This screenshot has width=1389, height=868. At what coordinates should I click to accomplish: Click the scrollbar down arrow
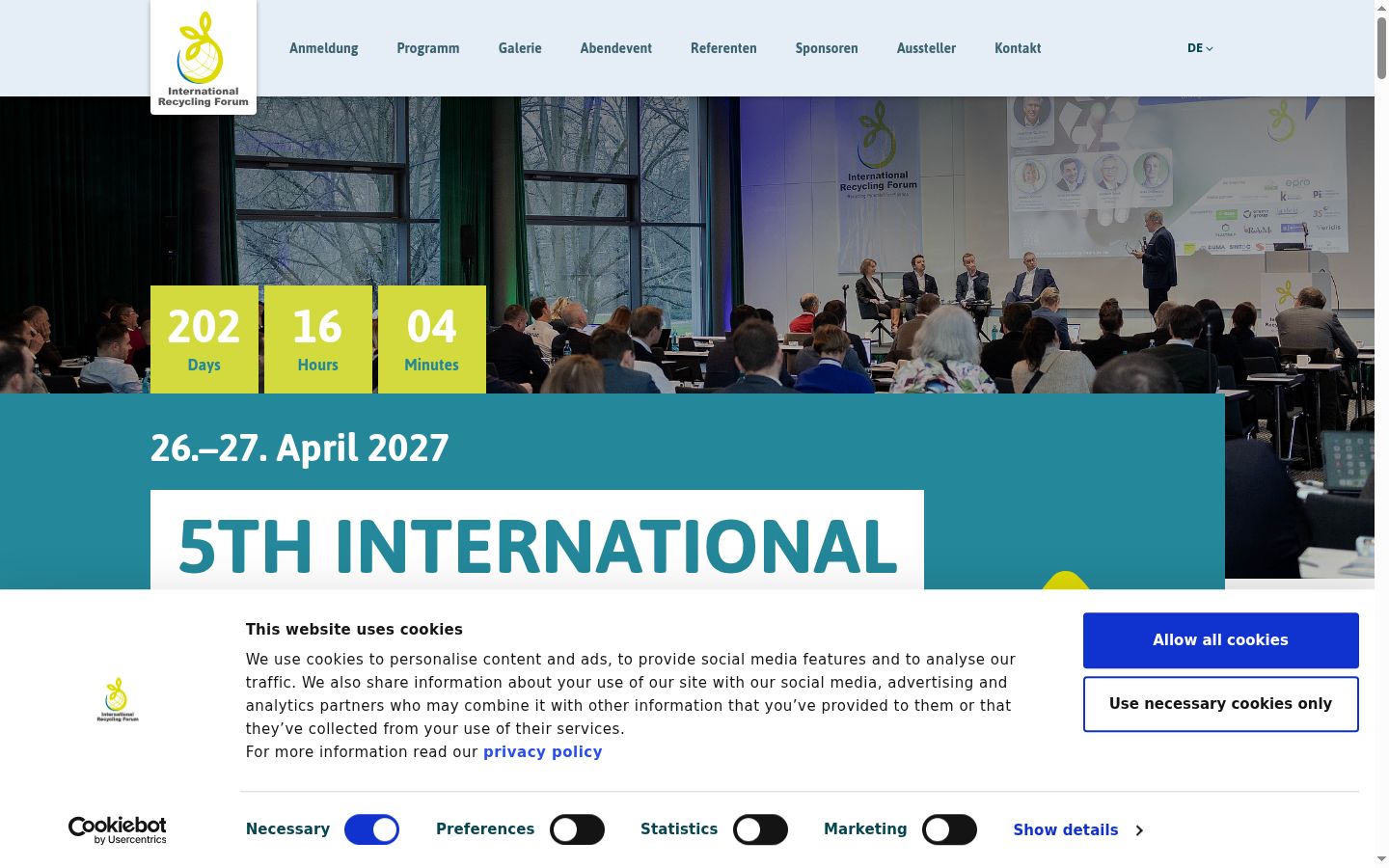pyautogui.click(x=1381, y=859)
